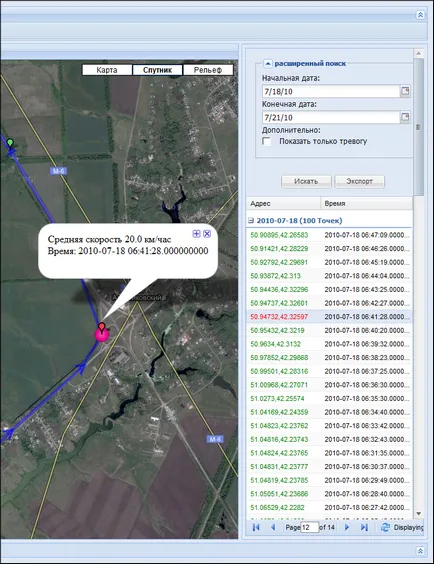
Task: Click the page number input field
Action: 310,527
